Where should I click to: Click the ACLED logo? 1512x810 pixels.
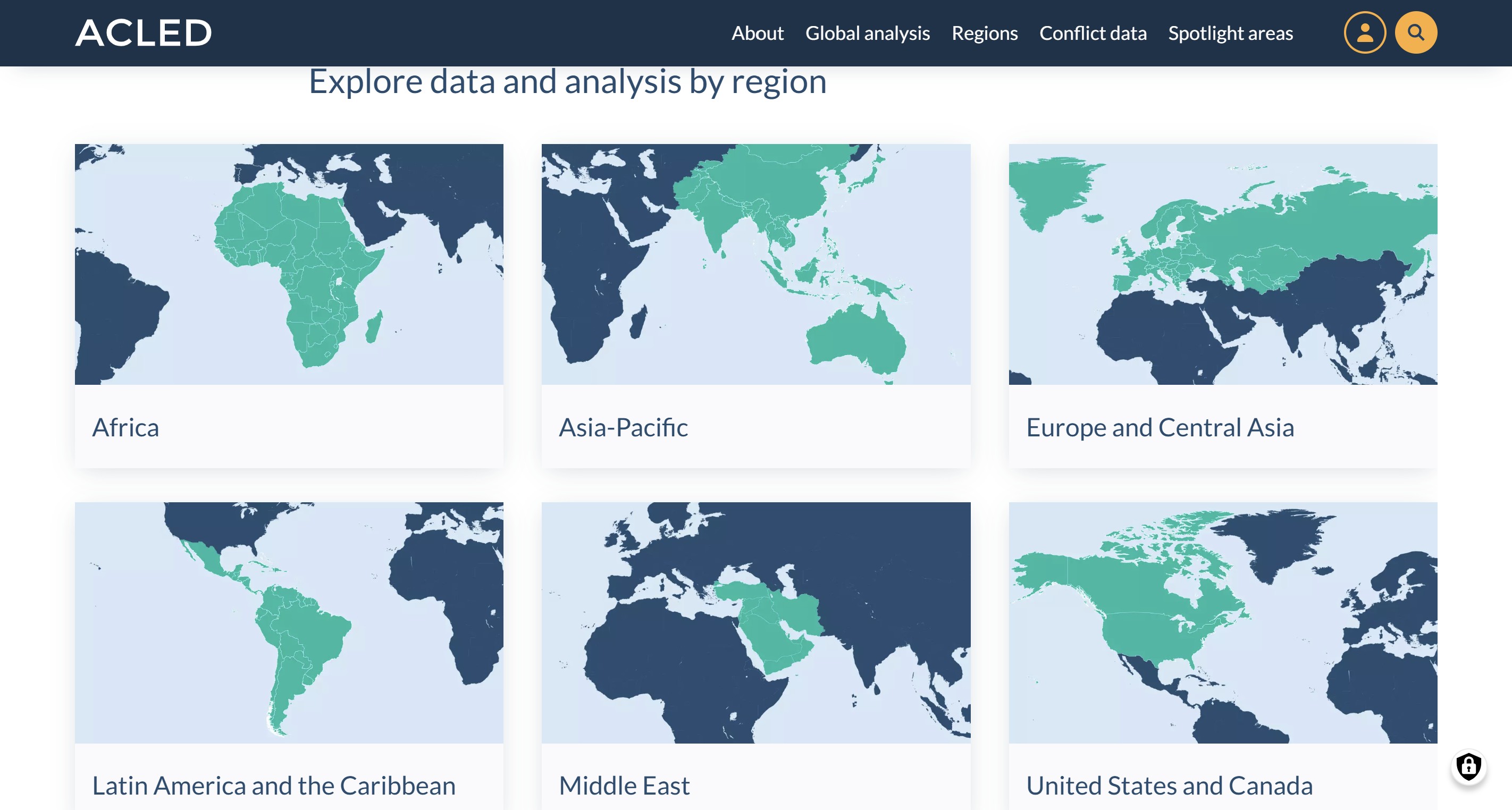coord(143,33)
